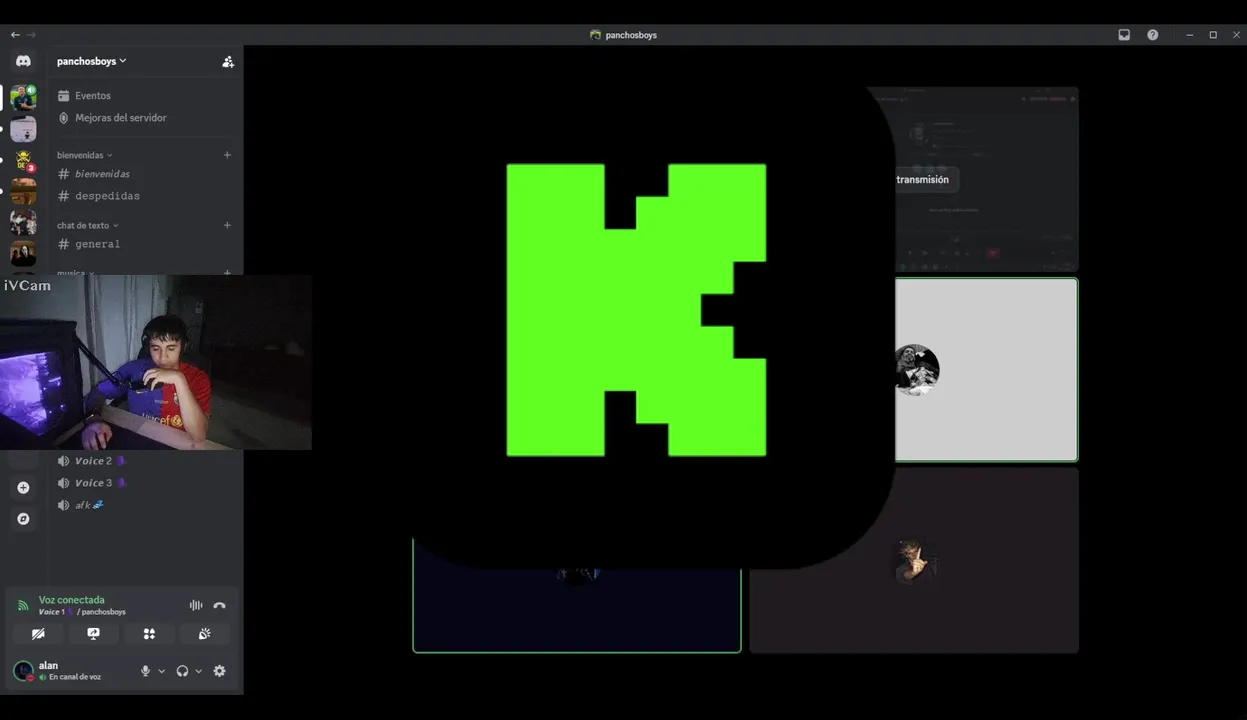The image size is (1247, 720).
Task: Click the Eventos calendar icon
Action: click(x=64, y=96)
